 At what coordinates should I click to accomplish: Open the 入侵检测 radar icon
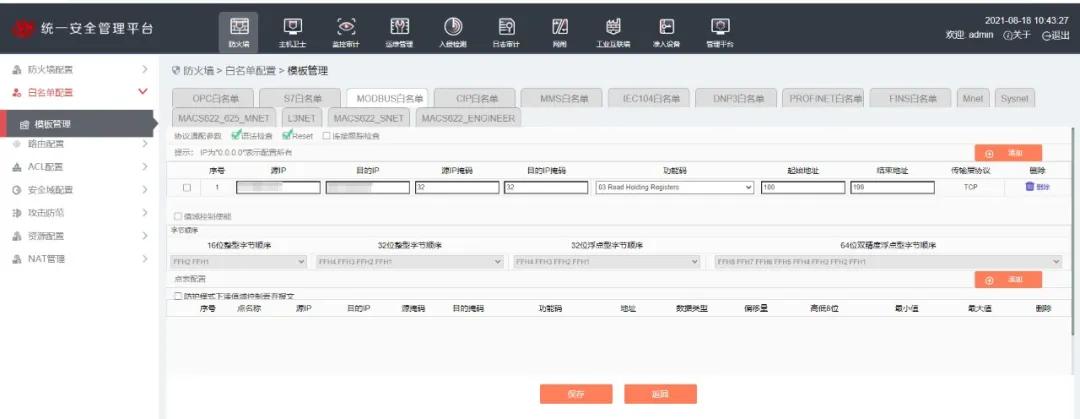point(453,27)
